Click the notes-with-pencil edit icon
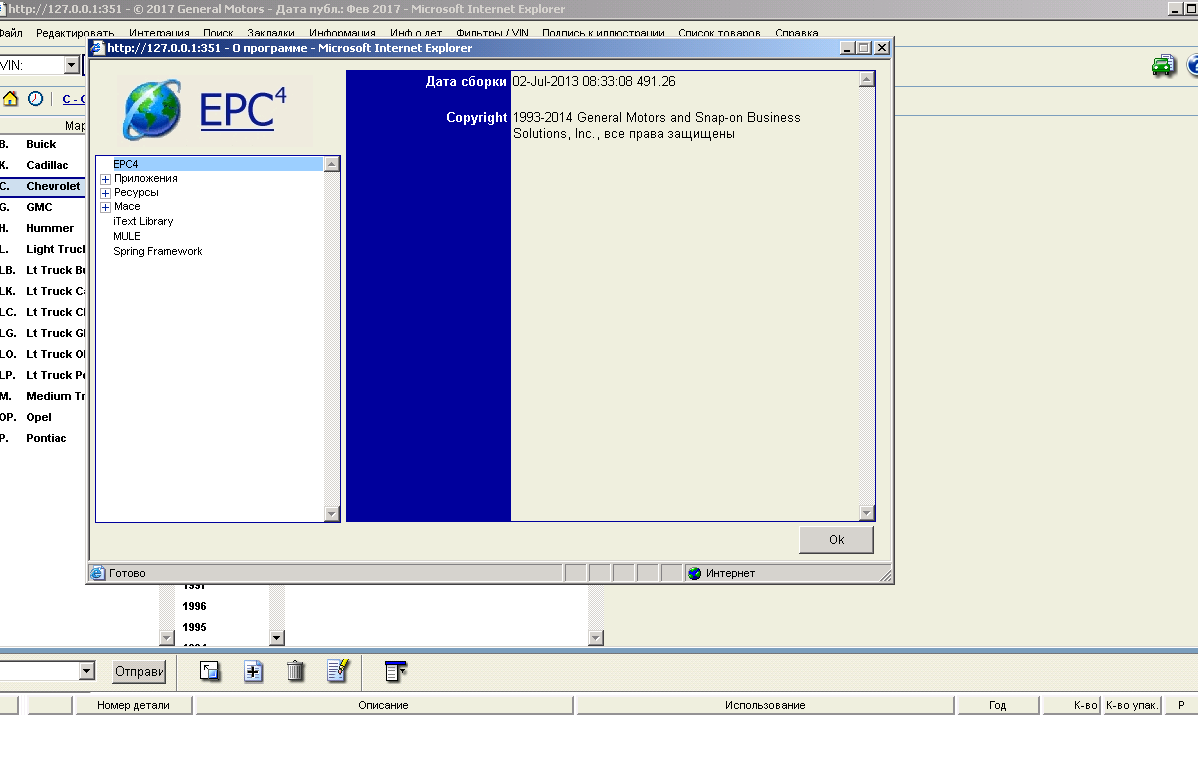Image resolution: width=1198 pixels, height=764 pixels. [338, 670]
